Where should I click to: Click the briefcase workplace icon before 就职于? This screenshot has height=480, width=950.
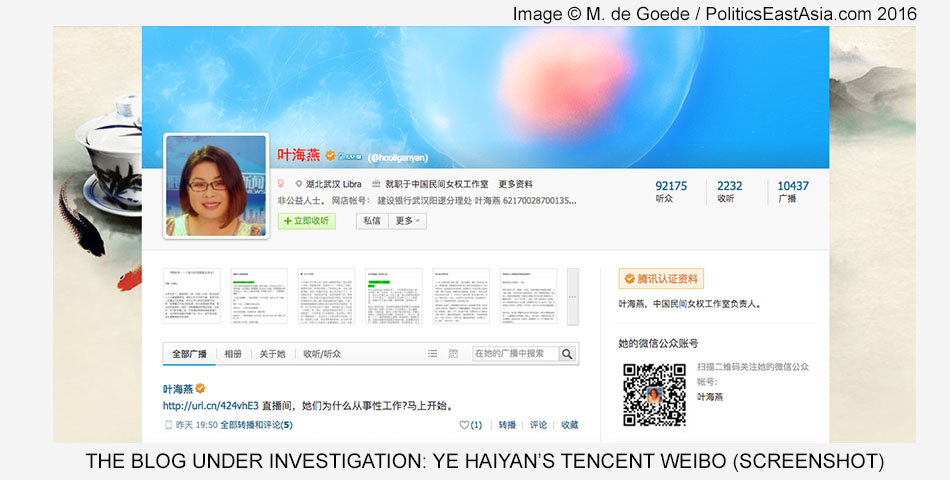(376, 184)
